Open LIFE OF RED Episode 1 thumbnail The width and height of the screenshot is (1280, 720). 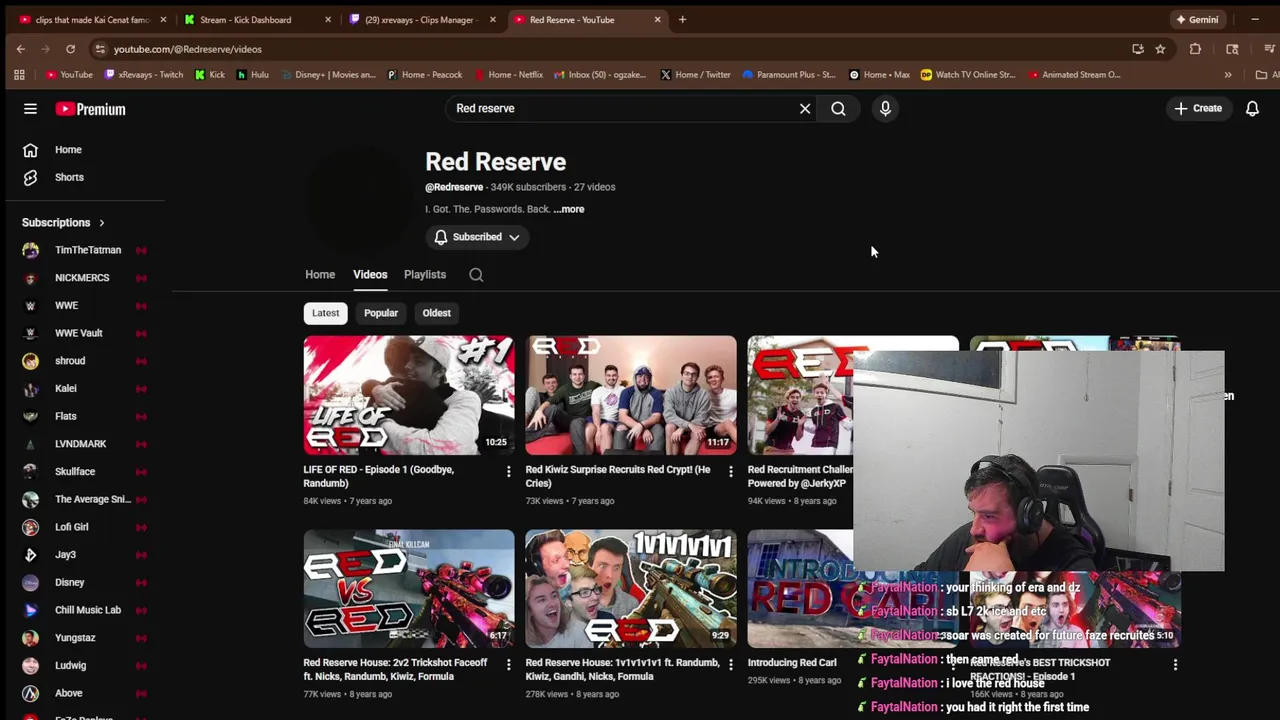pyautogui.click(x=409, y=395)
